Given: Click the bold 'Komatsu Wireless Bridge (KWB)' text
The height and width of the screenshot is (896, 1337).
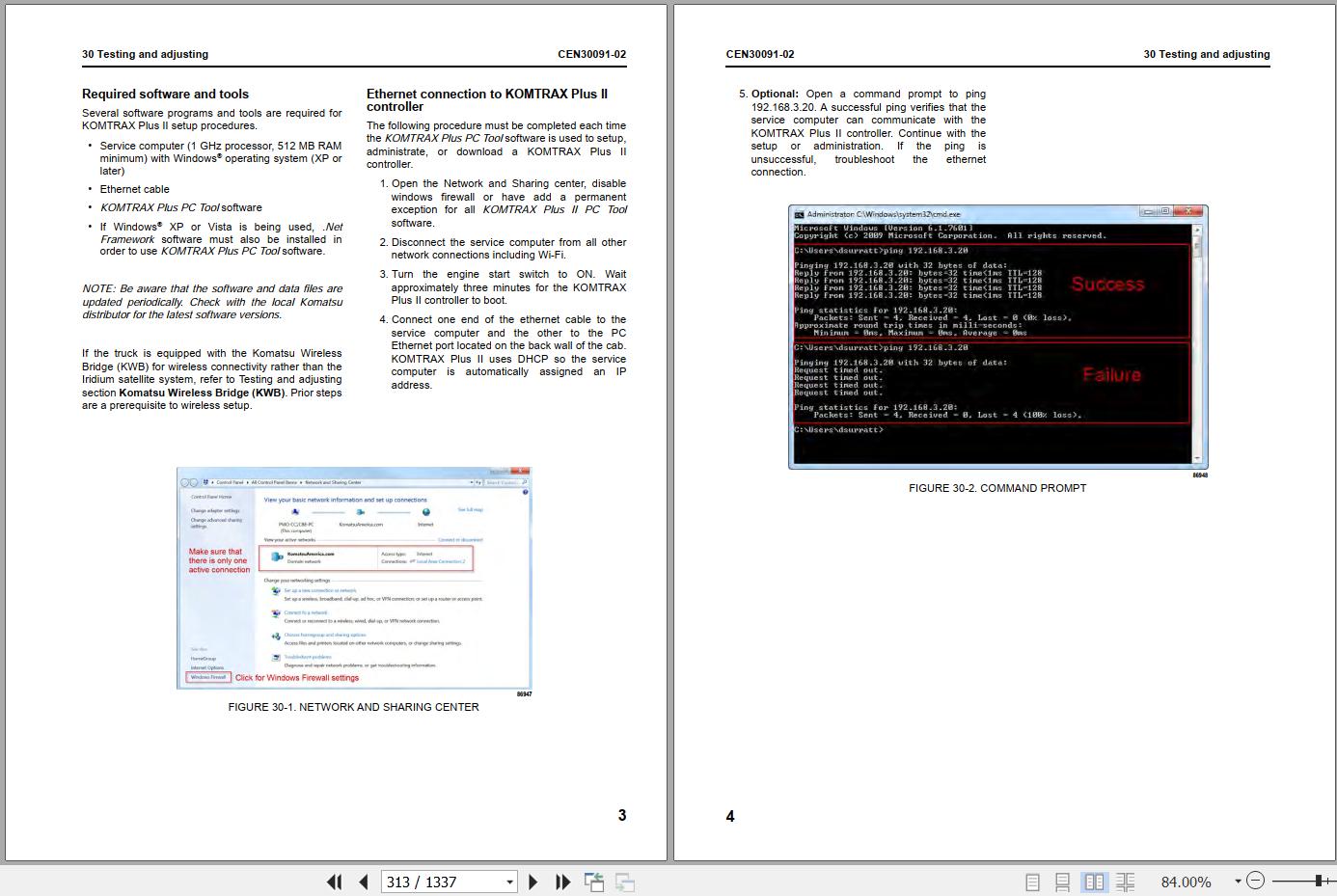Looking at the screenshot, I should click(202, 393).
